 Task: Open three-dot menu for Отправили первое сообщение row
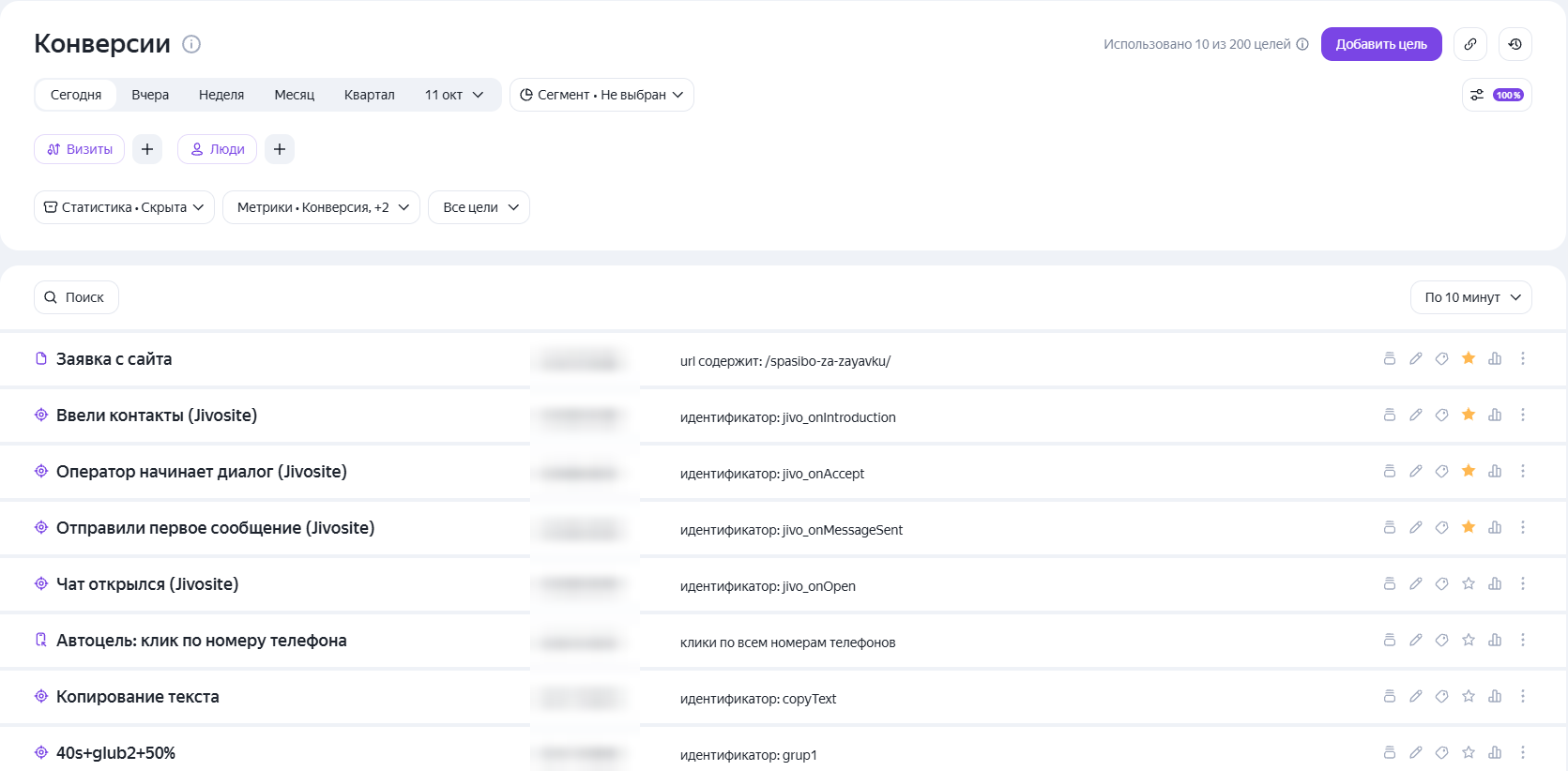tap(1523, 527)
